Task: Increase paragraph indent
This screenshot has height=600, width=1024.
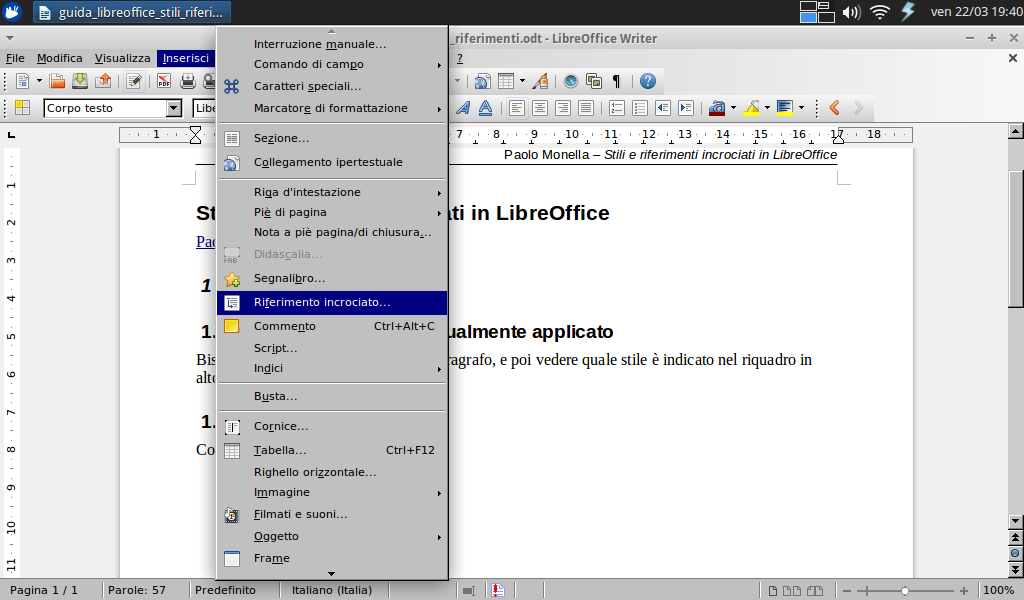Action: (x=686, y=108)
